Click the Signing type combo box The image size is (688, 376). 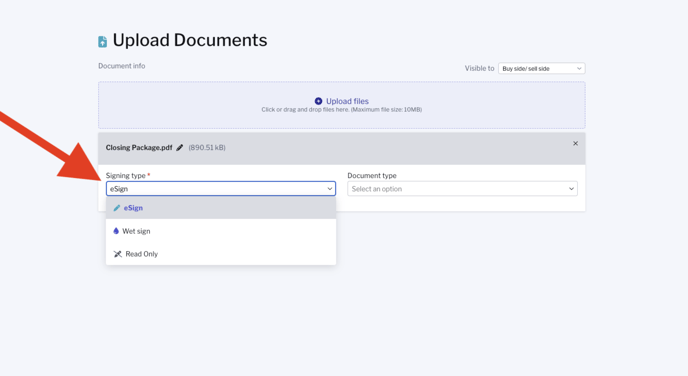coord(221,189)
